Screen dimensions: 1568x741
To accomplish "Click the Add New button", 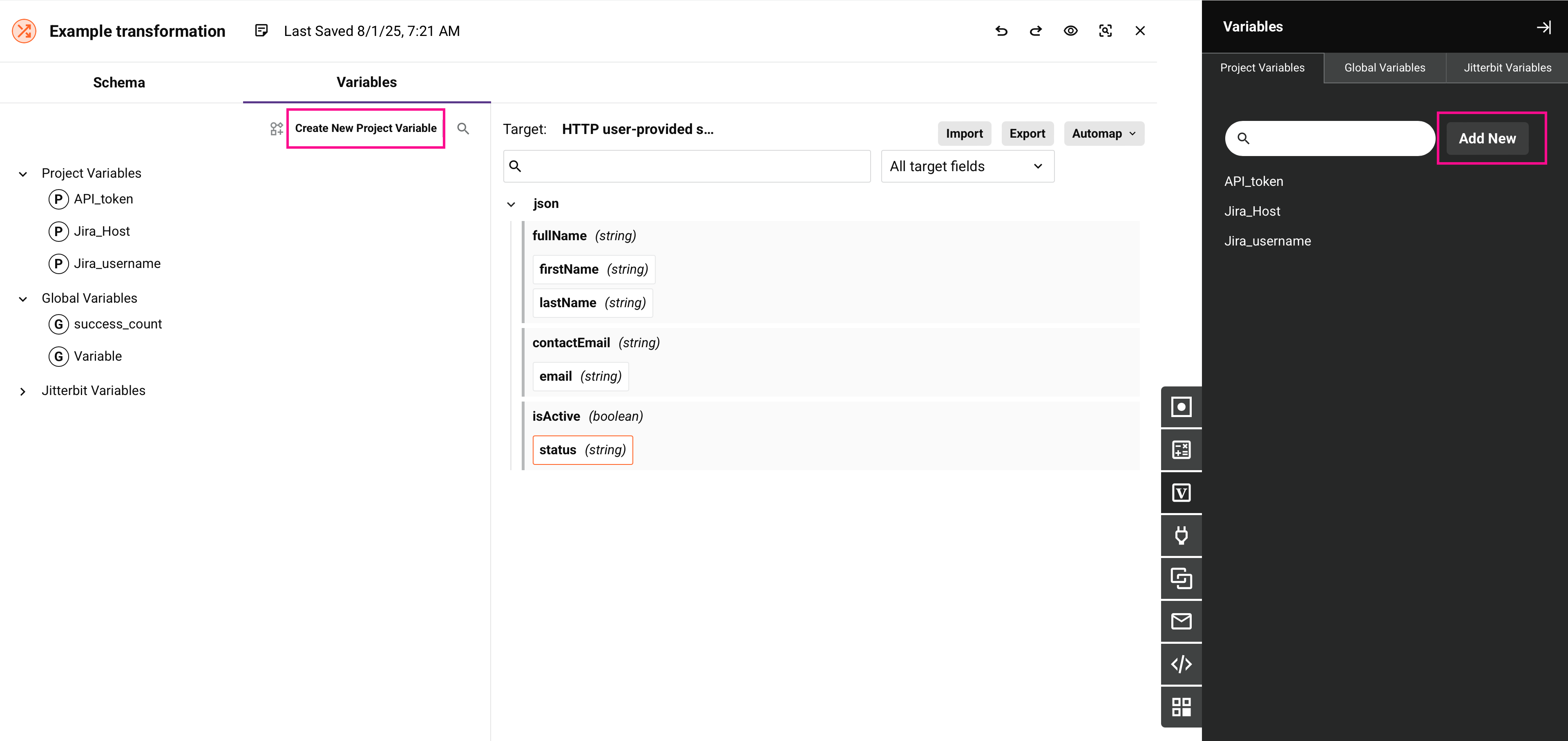I will coord(1486,139).
